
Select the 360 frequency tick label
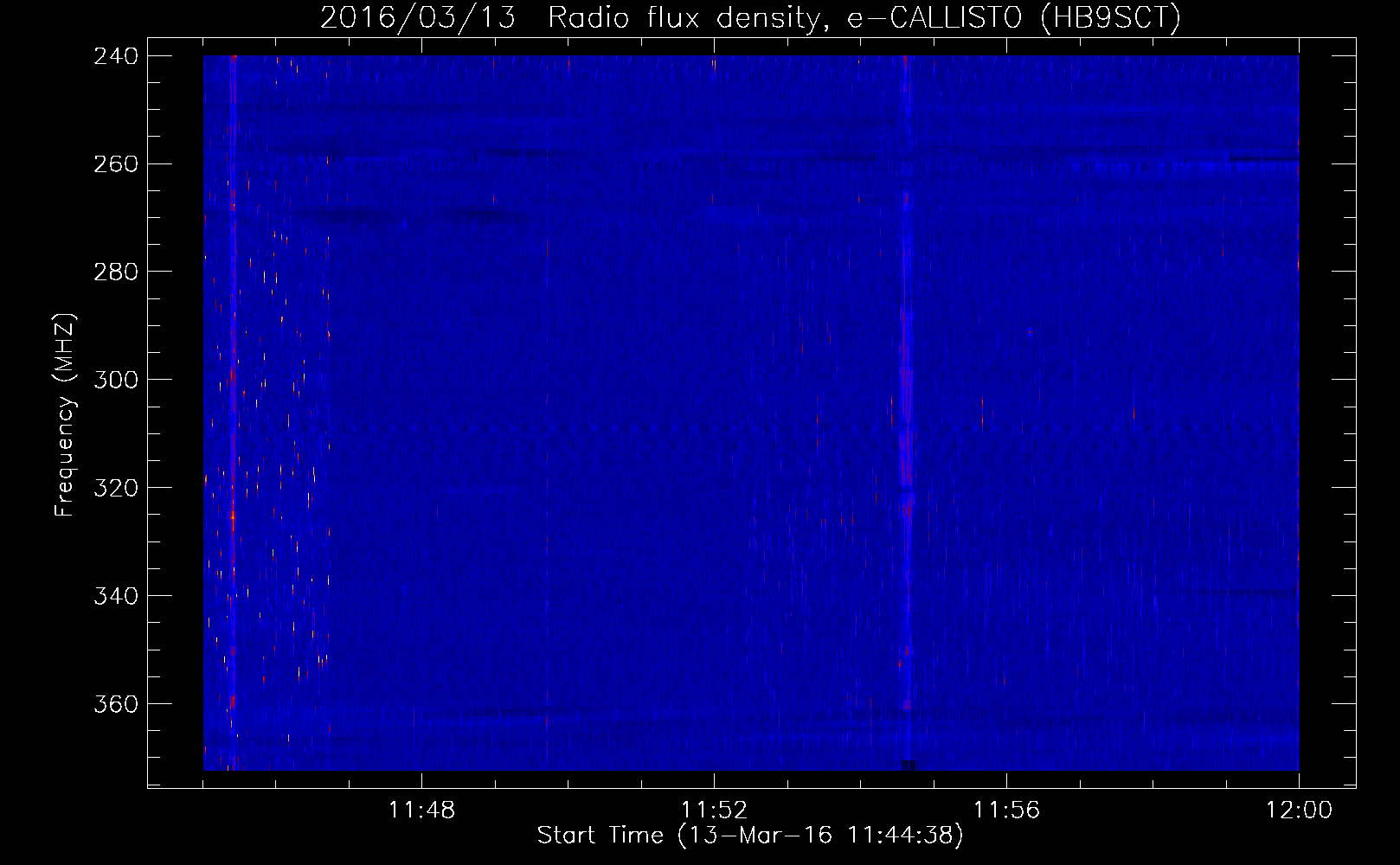pyautogui.click(x=116, y=705)
